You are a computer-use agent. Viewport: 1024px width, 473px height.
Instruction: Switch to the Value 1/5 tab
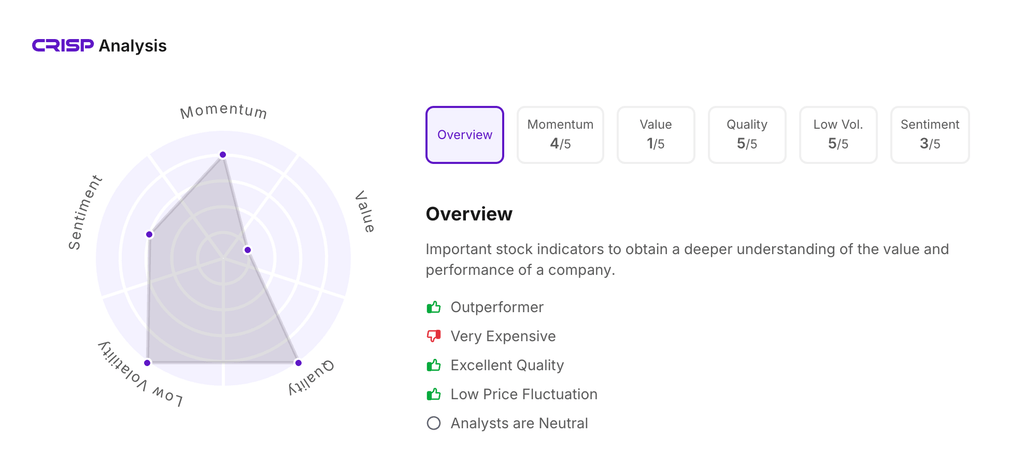[656, 135]
